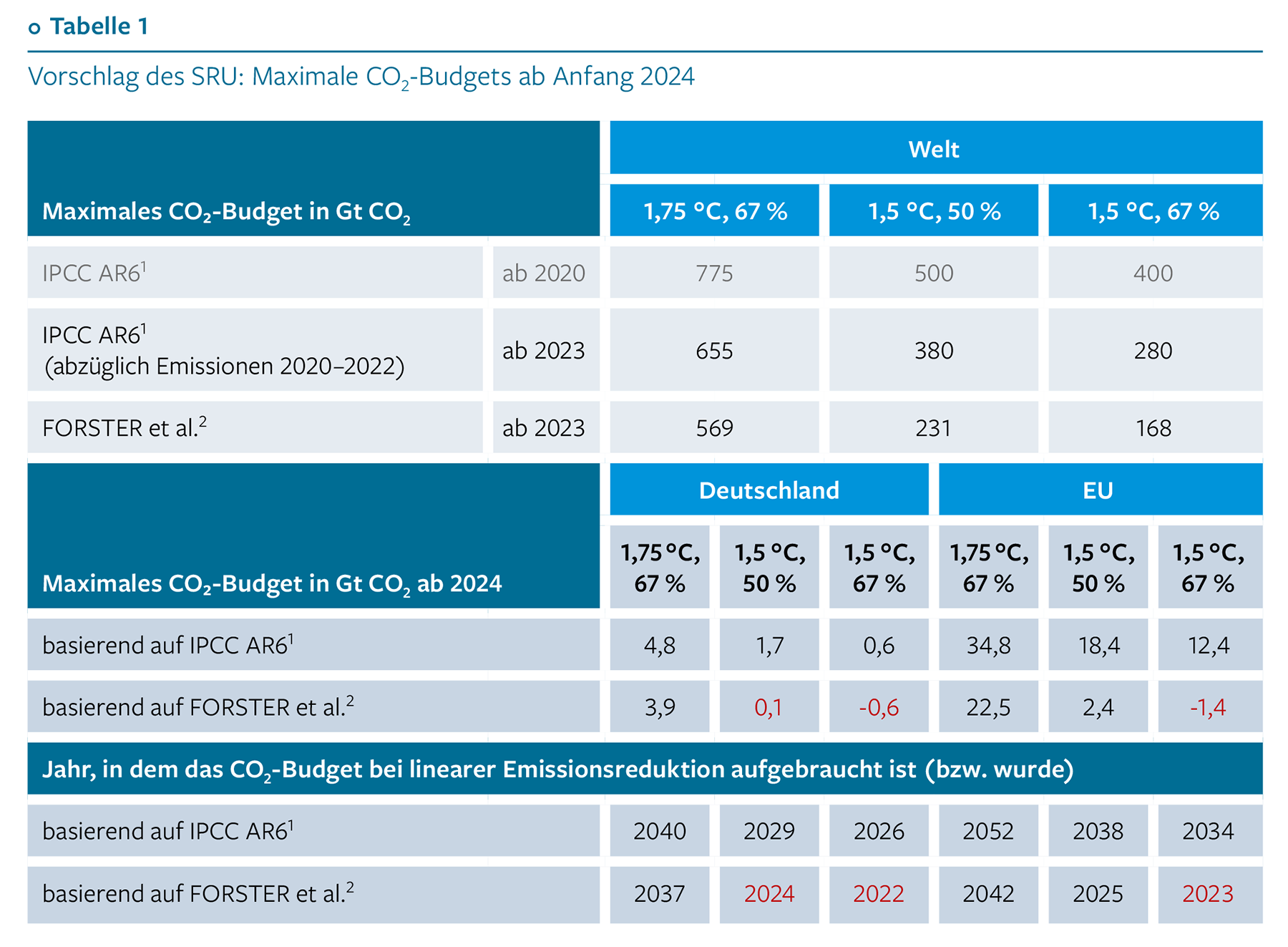Click the "Deutschland" group header
The width and height of the screenshot is (1288, 947).
[x=769, y=490]
